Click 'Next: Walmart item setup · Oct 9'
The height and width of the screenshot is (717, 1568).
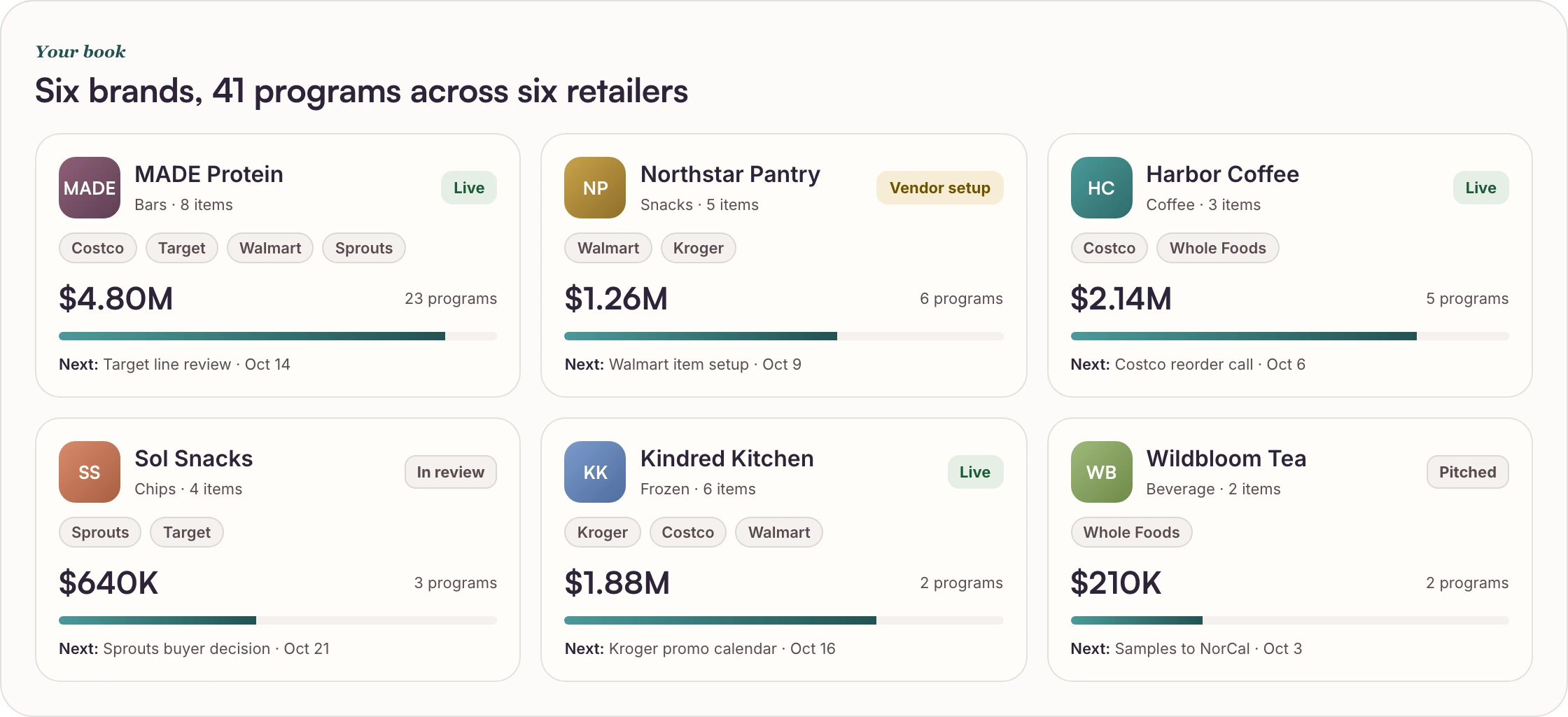coord(683,364)
